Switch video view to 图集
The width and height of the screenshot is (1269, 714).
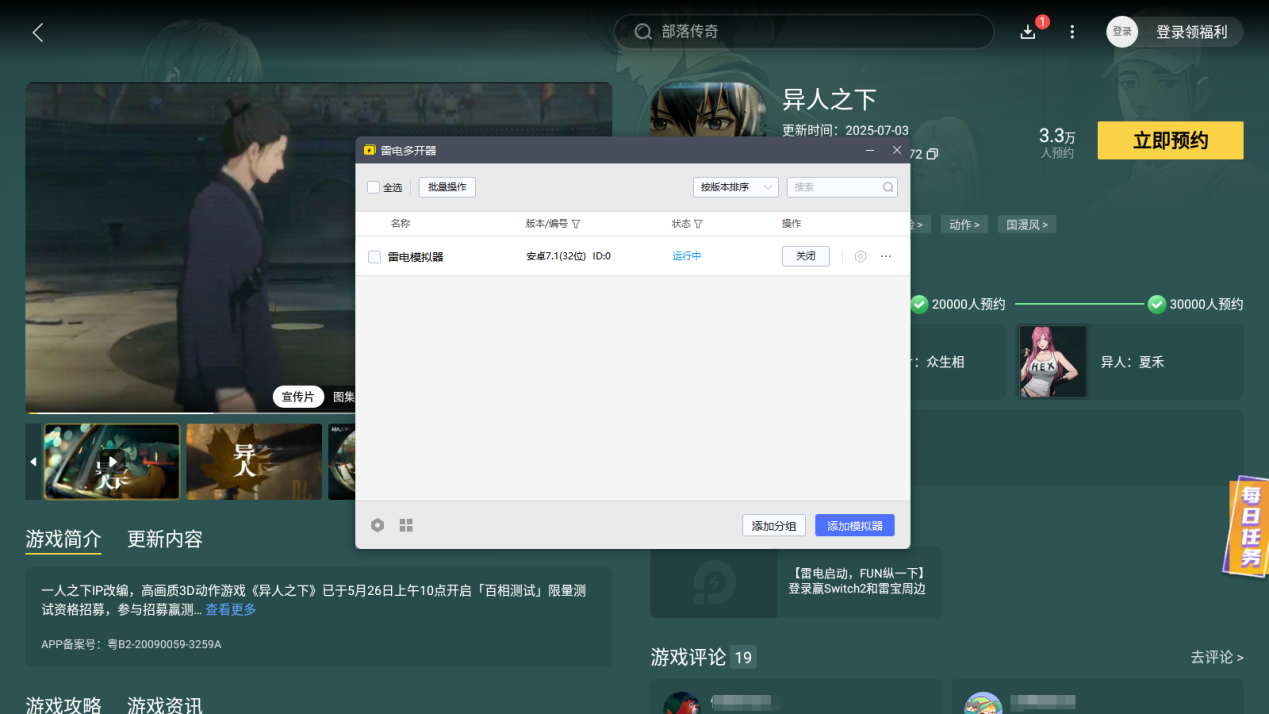pyautogui.click(x=342, y=397)
